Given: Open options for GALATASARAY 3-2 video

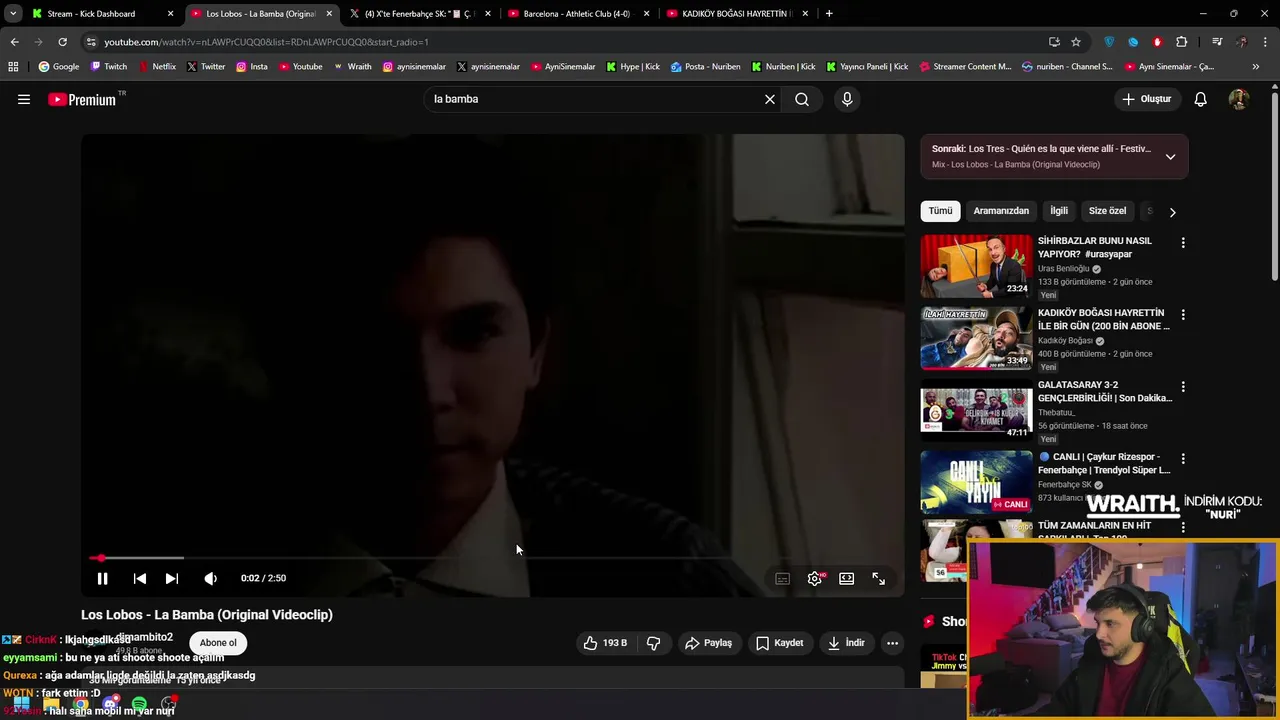Looking at the screenshot, I should 1183,387.
